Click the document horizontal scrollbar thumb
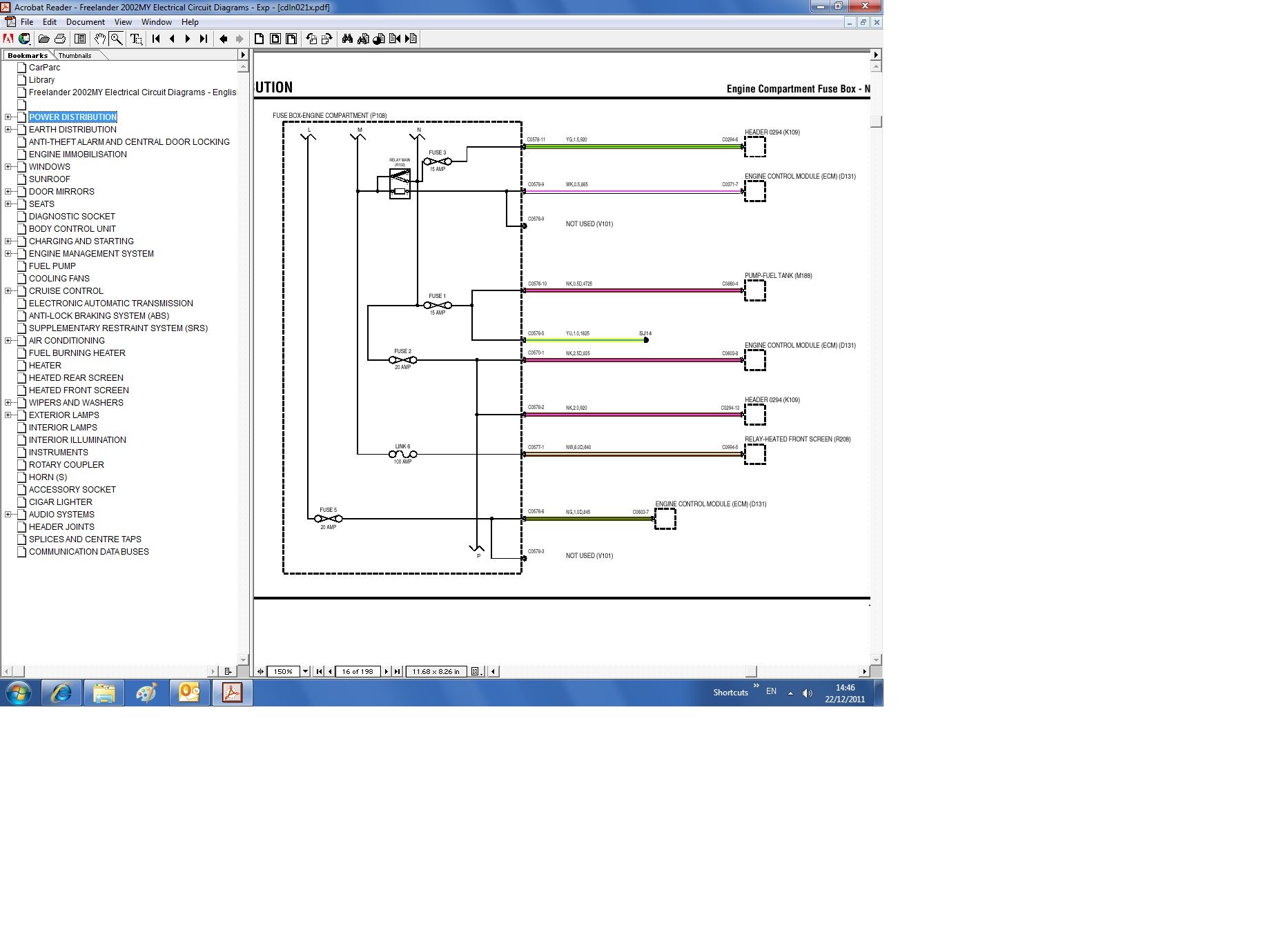This screenshot has width=1270, height=952. pos(752,671)
